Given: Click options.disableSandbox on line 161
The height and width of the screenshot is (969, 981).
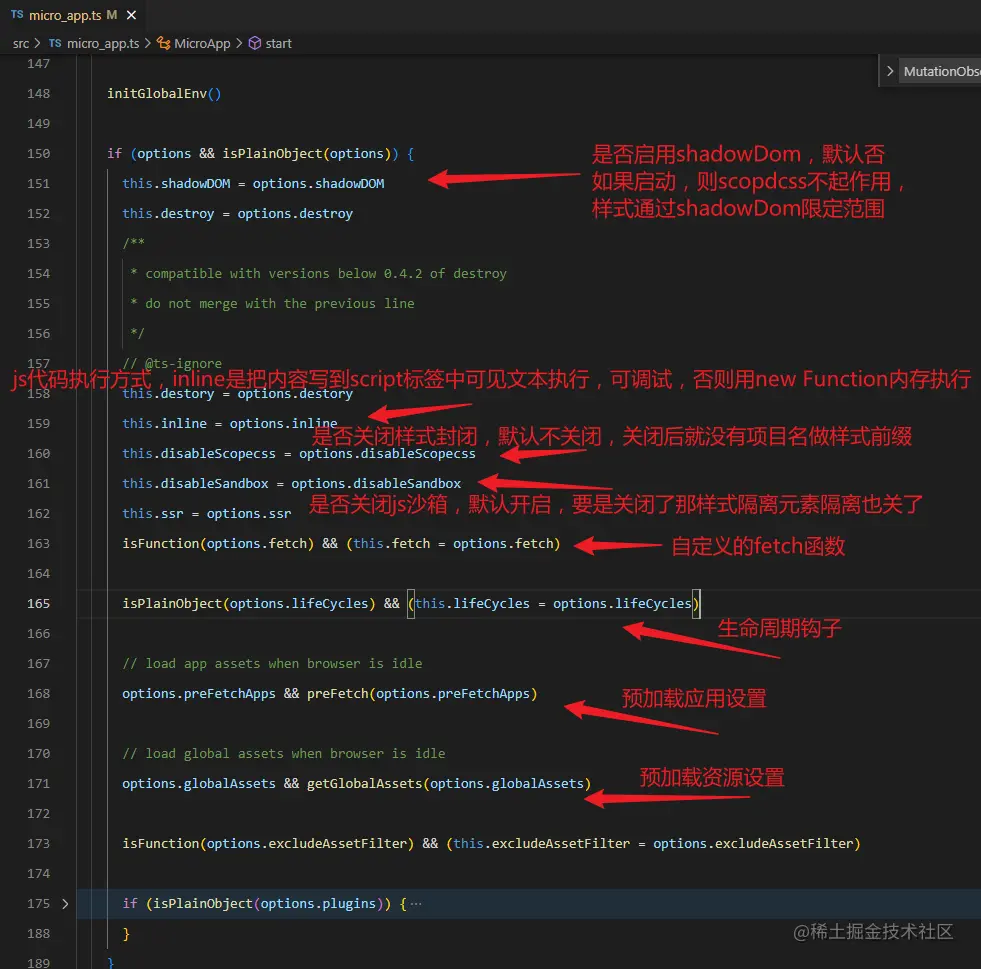Looking at the screenshot, I should (x=376, y=484).
